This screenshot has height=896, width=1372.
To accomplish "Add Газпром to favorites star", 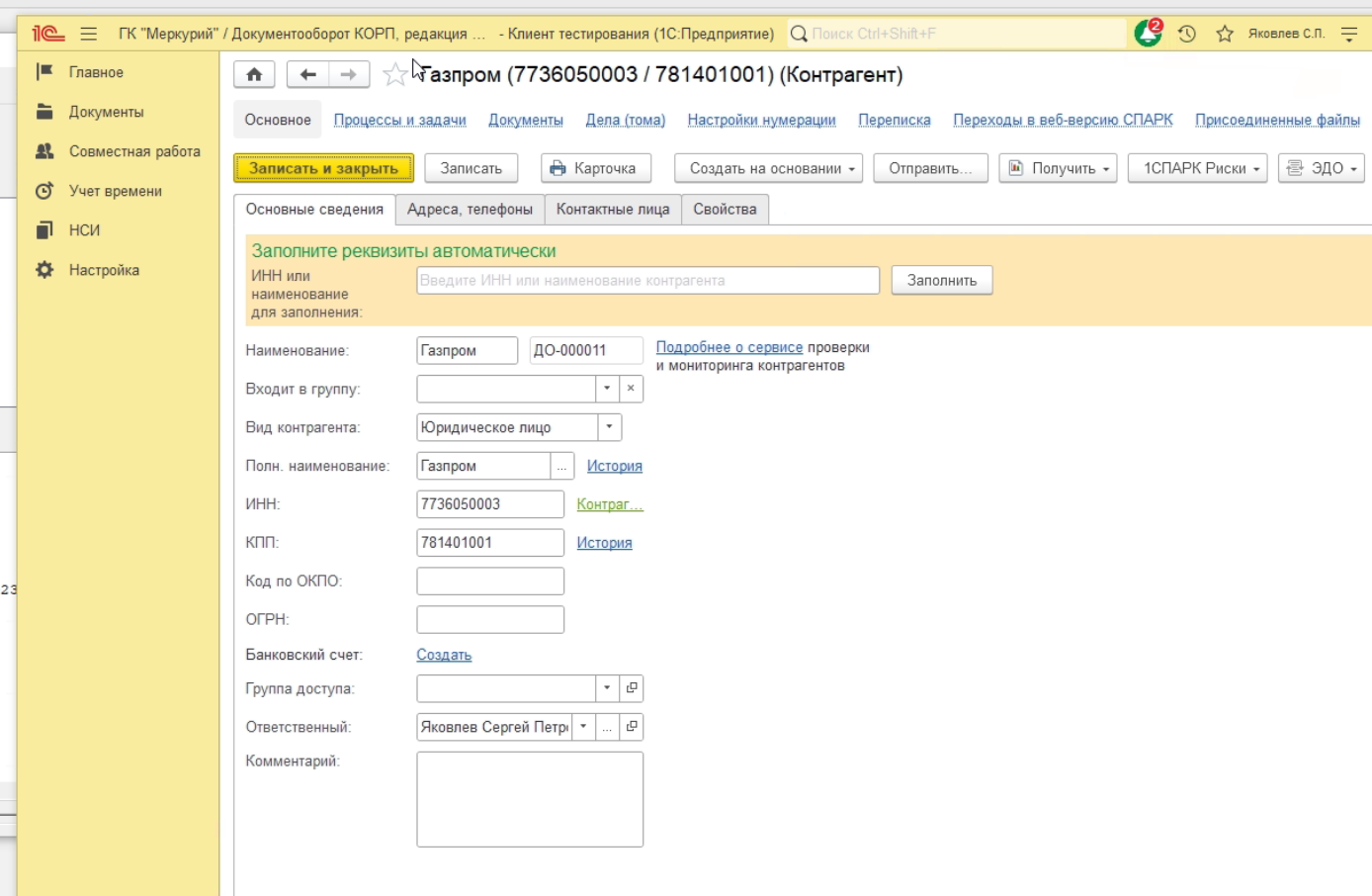I will (x=394, y=74).
